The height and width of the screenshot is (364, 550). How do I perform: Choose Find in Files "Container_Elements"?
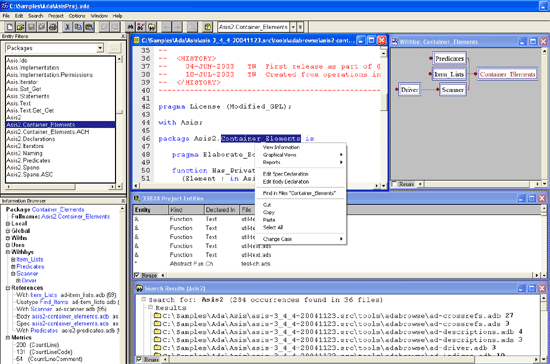click(x=300, y=193)
